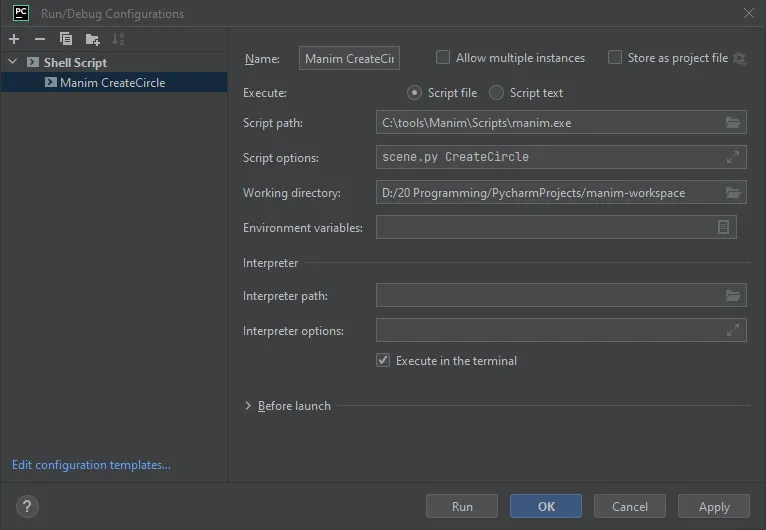Select the Script text radio button

pyautogui.click(x=496, y=93)
